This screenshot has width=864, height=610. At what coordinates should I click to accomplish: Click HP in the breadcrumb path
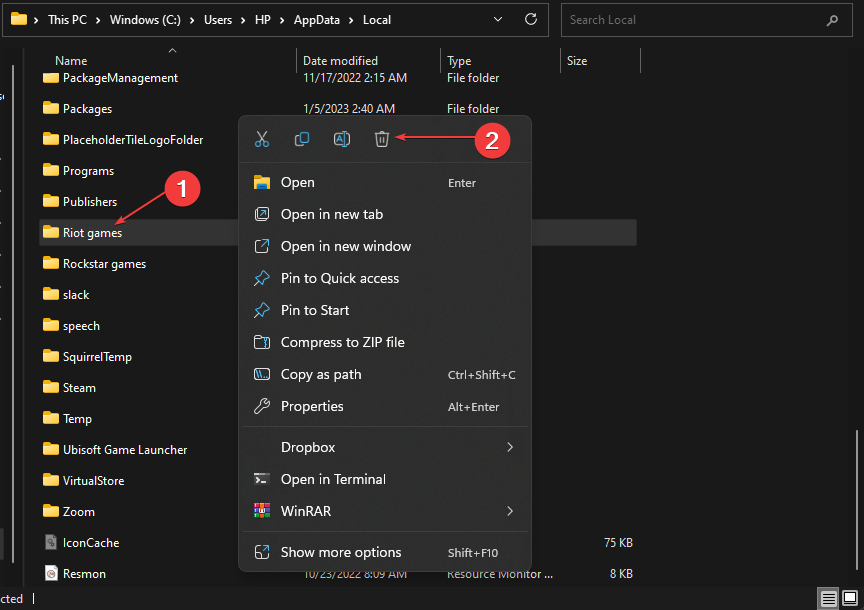pos(262,20)
